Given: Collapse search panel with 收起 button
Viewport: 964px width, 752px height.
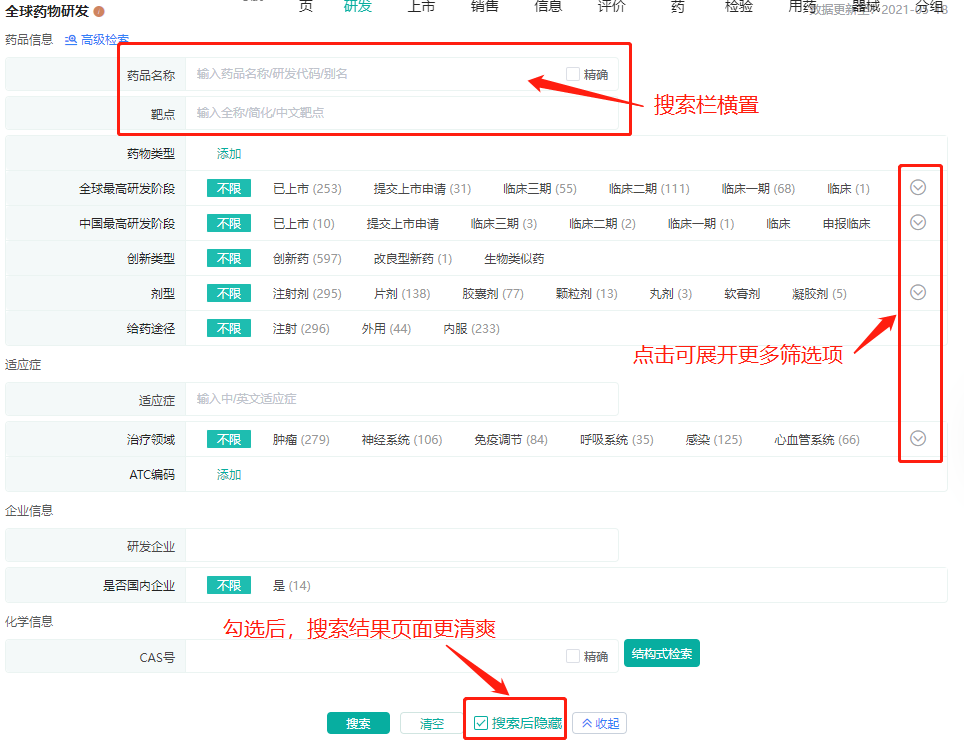Looking at the screenshot, I should (600, 723).
